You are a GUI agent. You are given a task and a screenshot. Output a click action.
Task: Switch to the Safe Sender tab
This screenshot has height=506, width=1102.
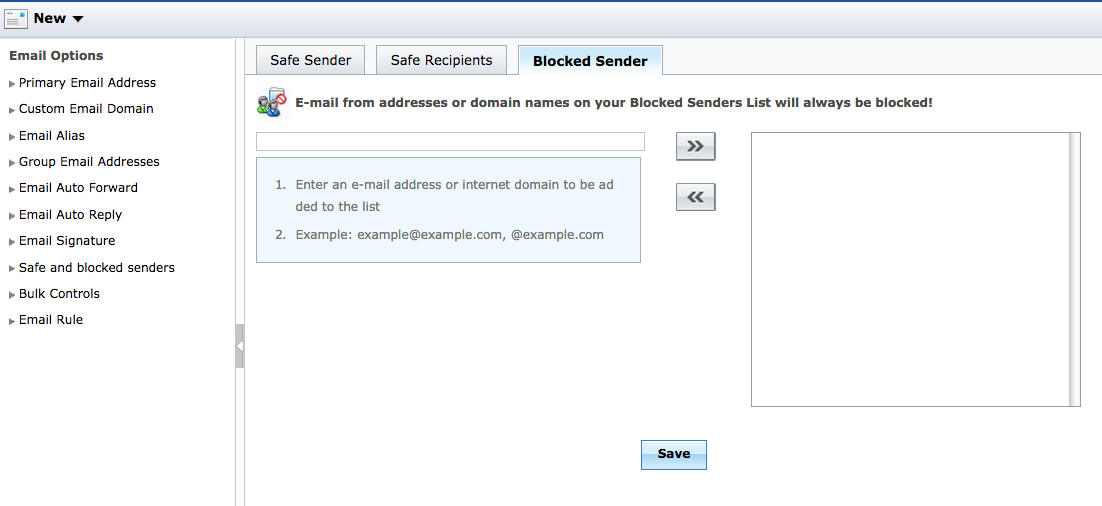click(310, 60)
